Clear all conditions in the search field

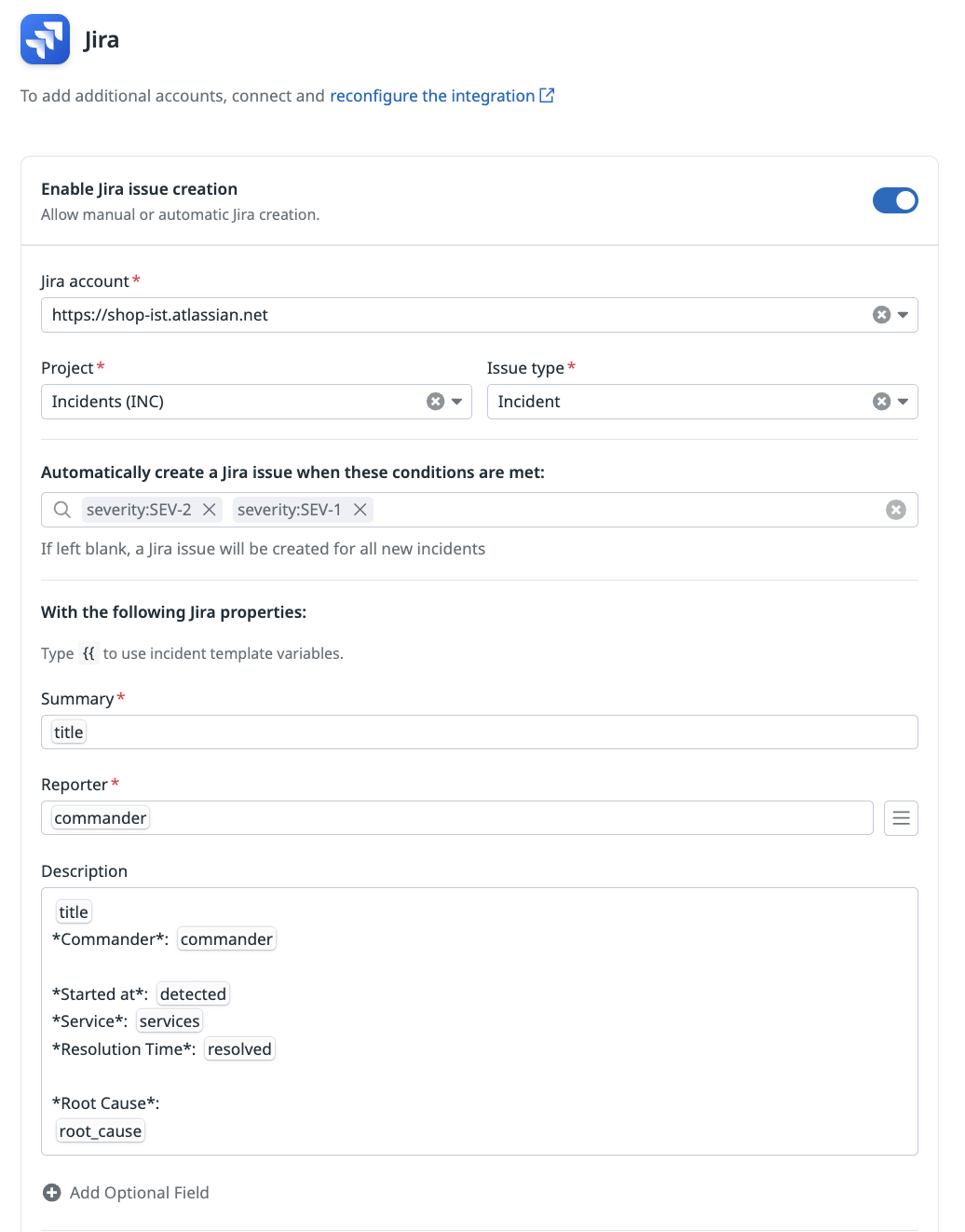click(895, 510)
